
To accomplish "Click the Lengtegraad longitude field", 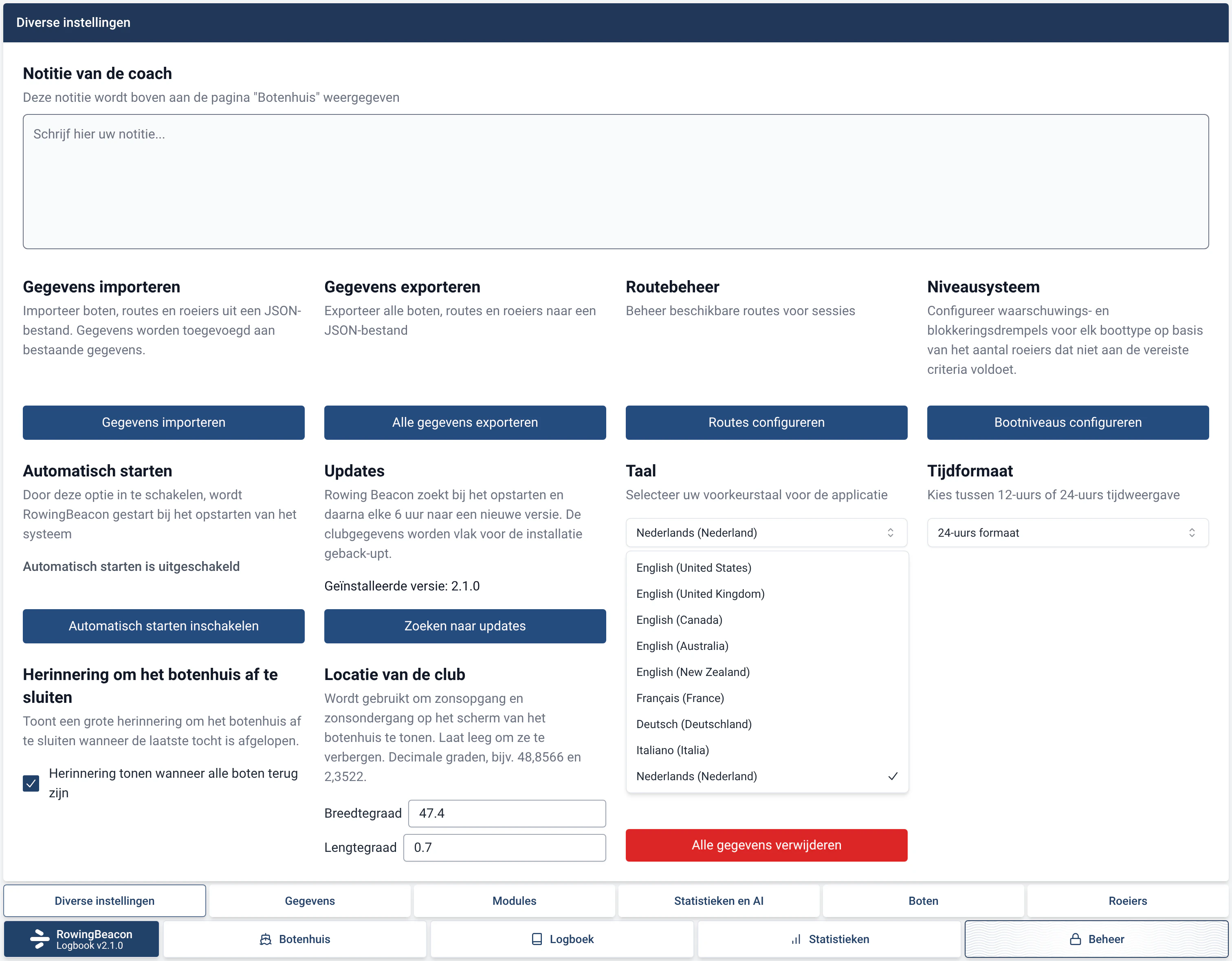I will (x=504, y=848).
